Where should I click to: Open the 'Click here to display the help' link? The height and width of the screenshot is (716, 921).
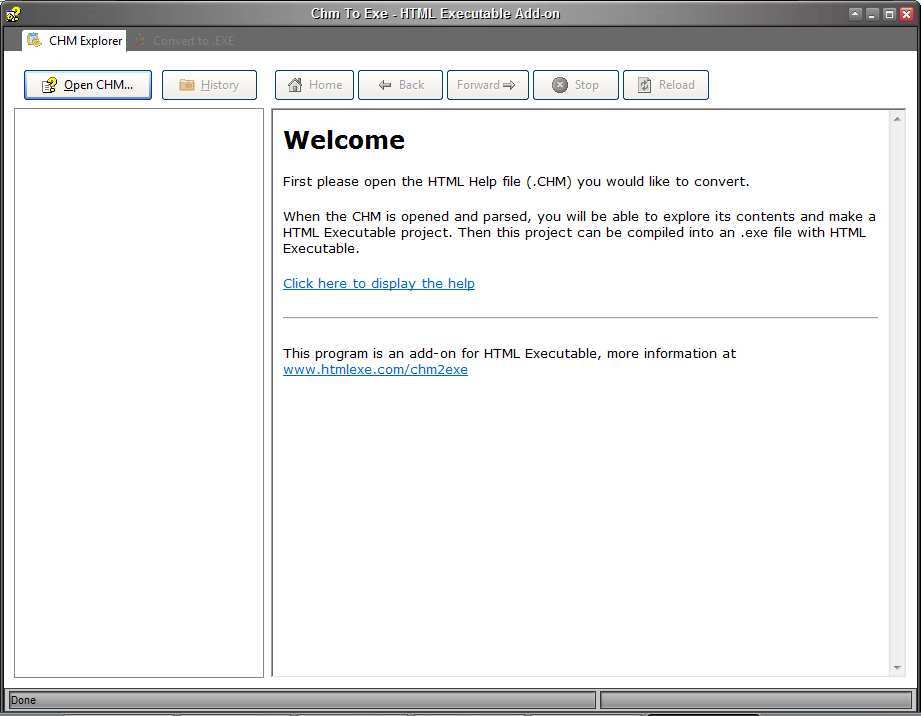coord(378,283)
